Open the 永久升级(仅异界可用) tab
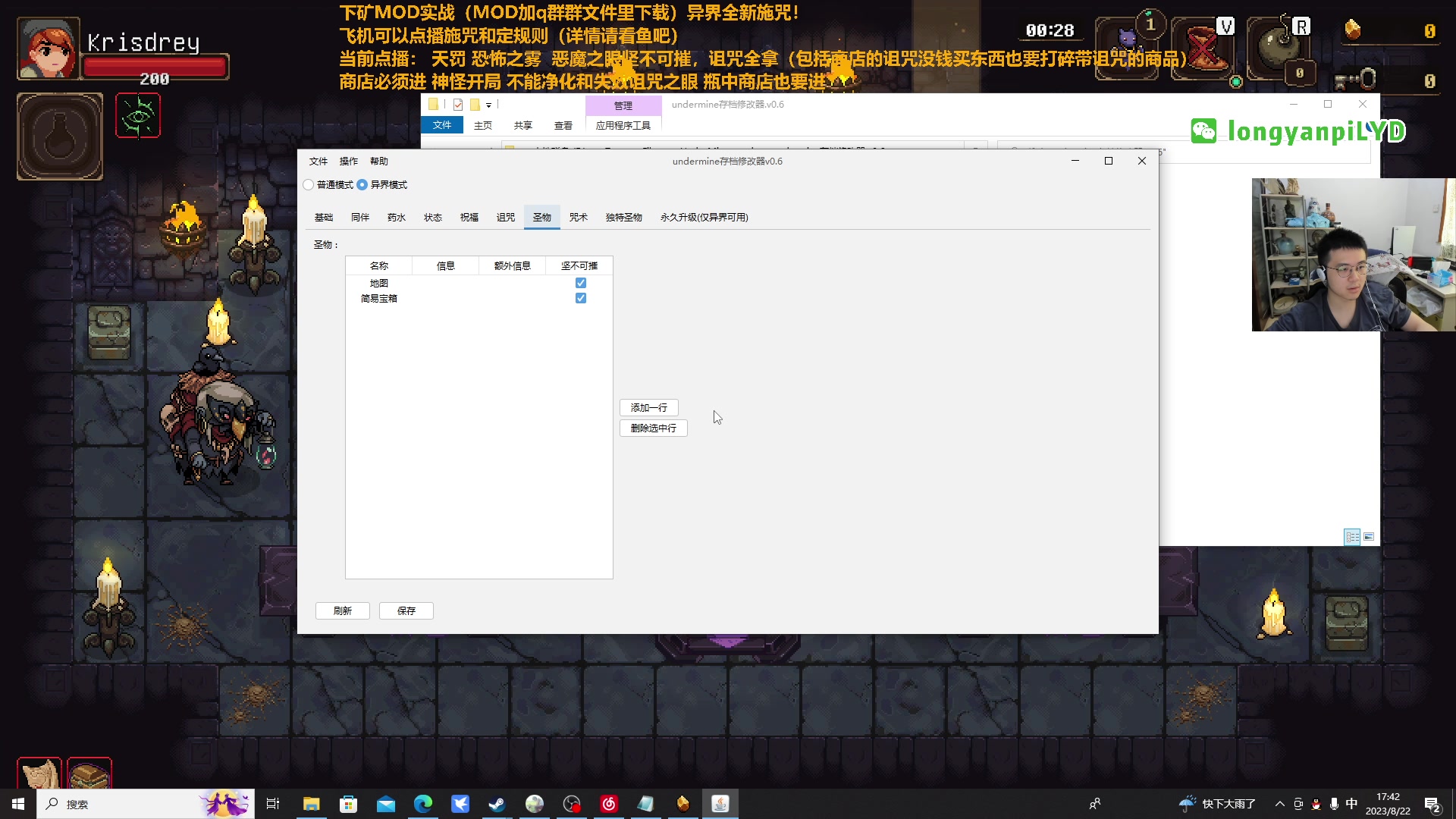Viewport: 1456px width, 819px height. tap(704, 218)
